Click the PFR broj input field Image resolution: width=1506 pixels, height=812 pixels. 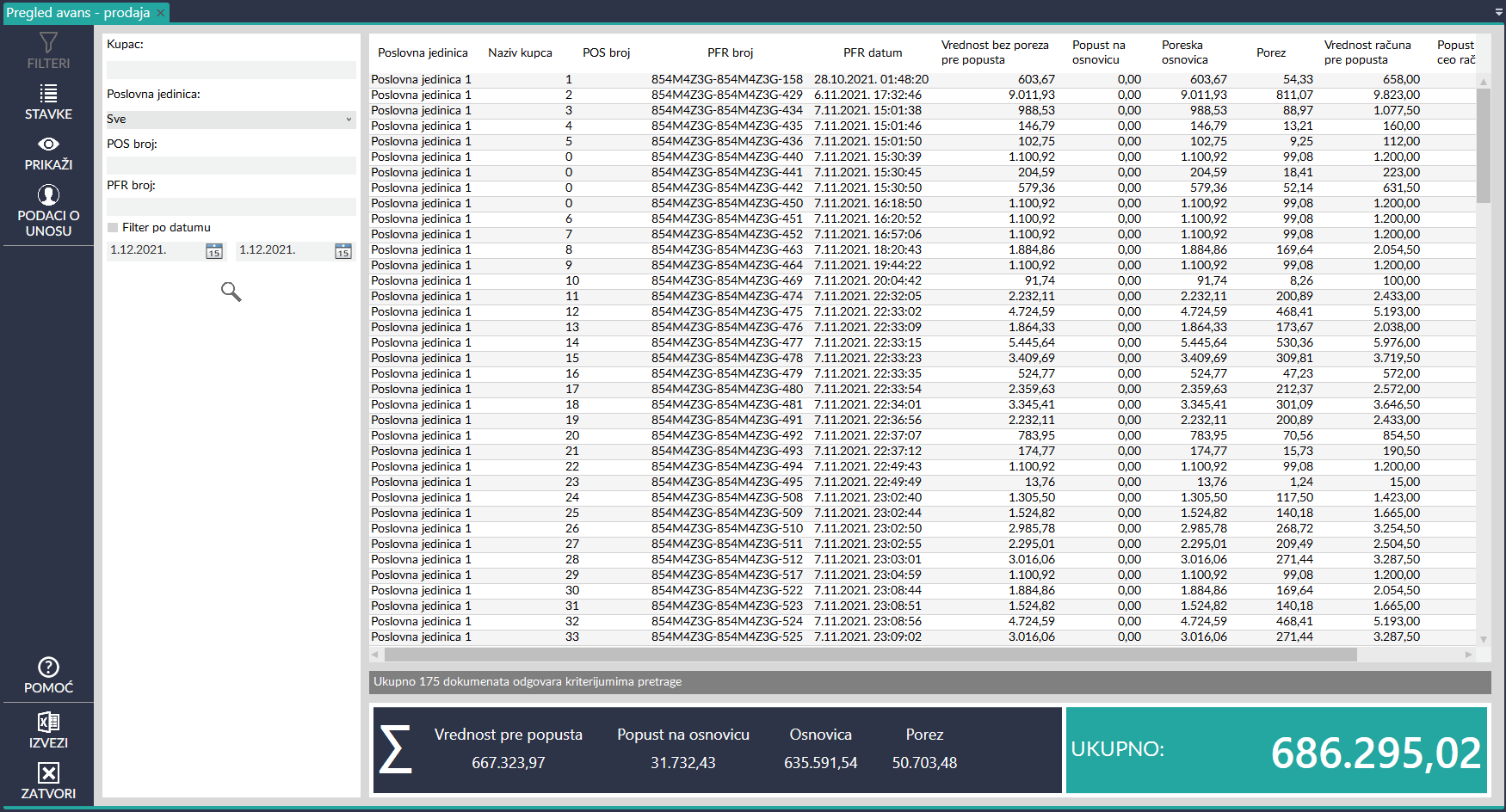pos(231,206)
